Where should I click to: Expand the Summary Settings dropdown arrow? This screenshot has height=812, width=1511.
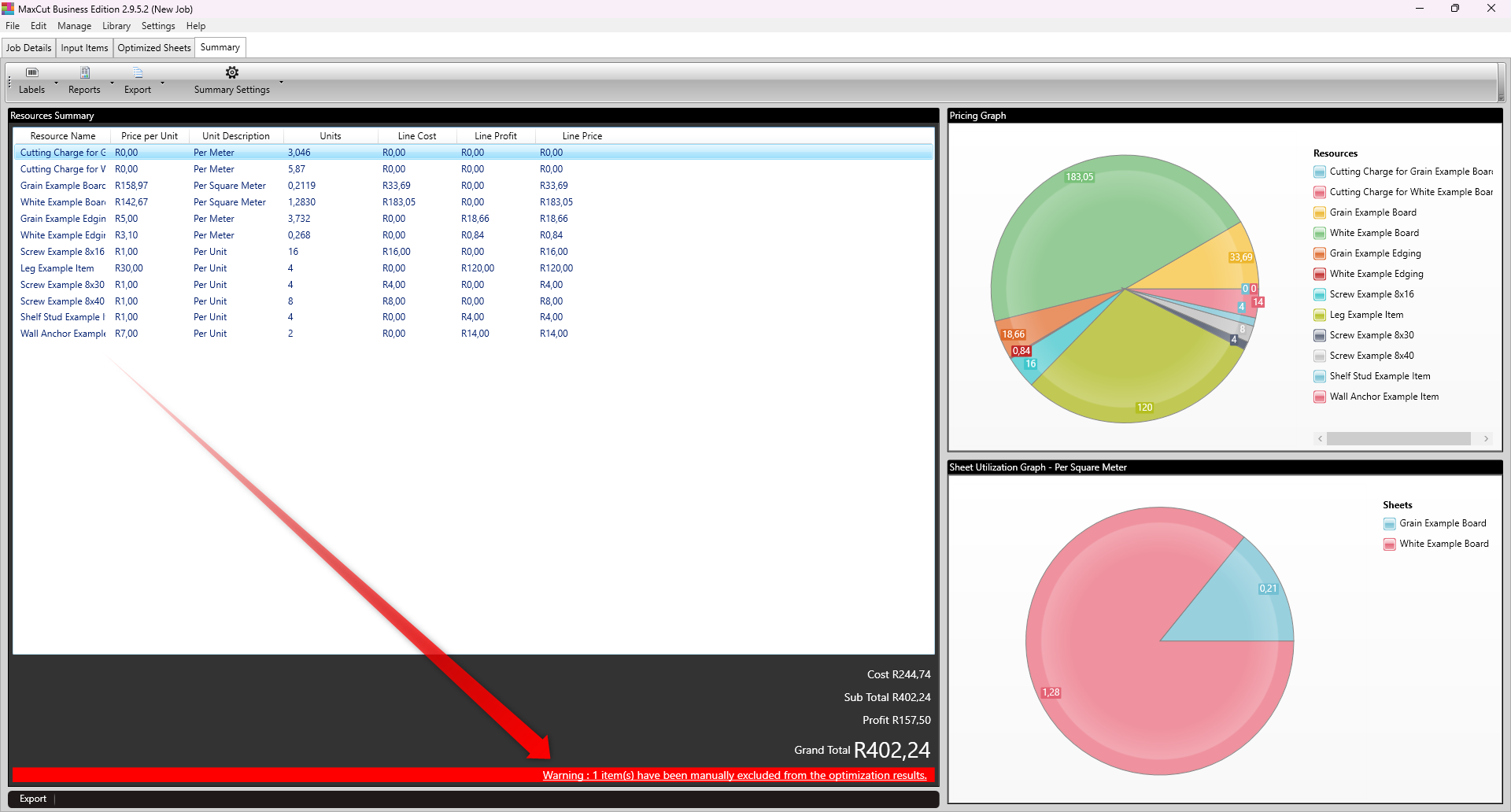pyautogui.click(x=281, y=83)
